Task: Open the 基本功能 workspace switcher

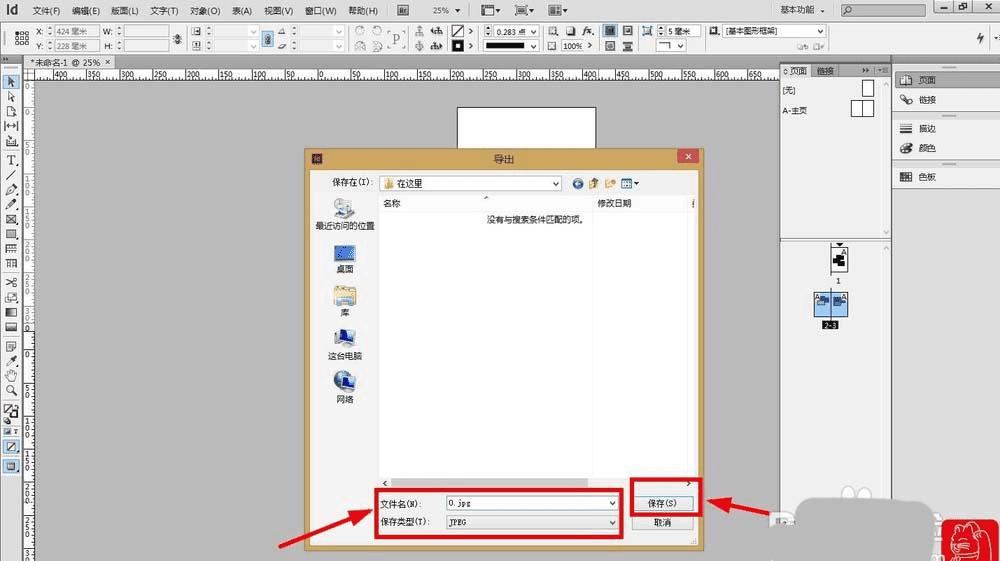Action: [802, 10]
